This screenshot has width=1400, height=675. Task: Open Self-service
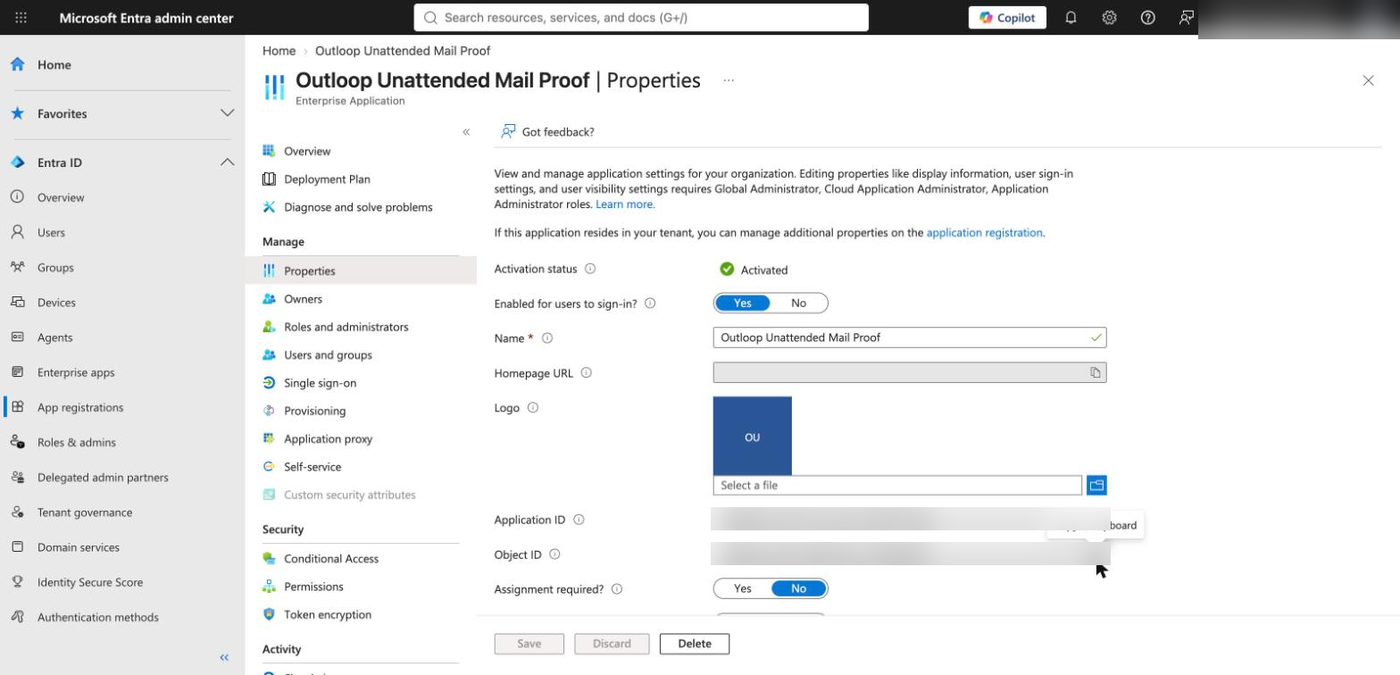pyautogui.click(x=312, y=467)
